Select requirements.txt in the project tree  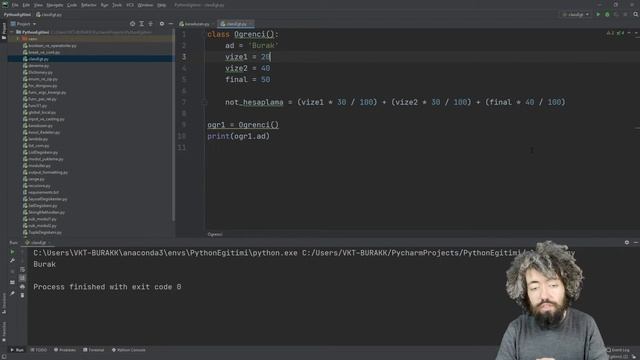pos(43,192)
